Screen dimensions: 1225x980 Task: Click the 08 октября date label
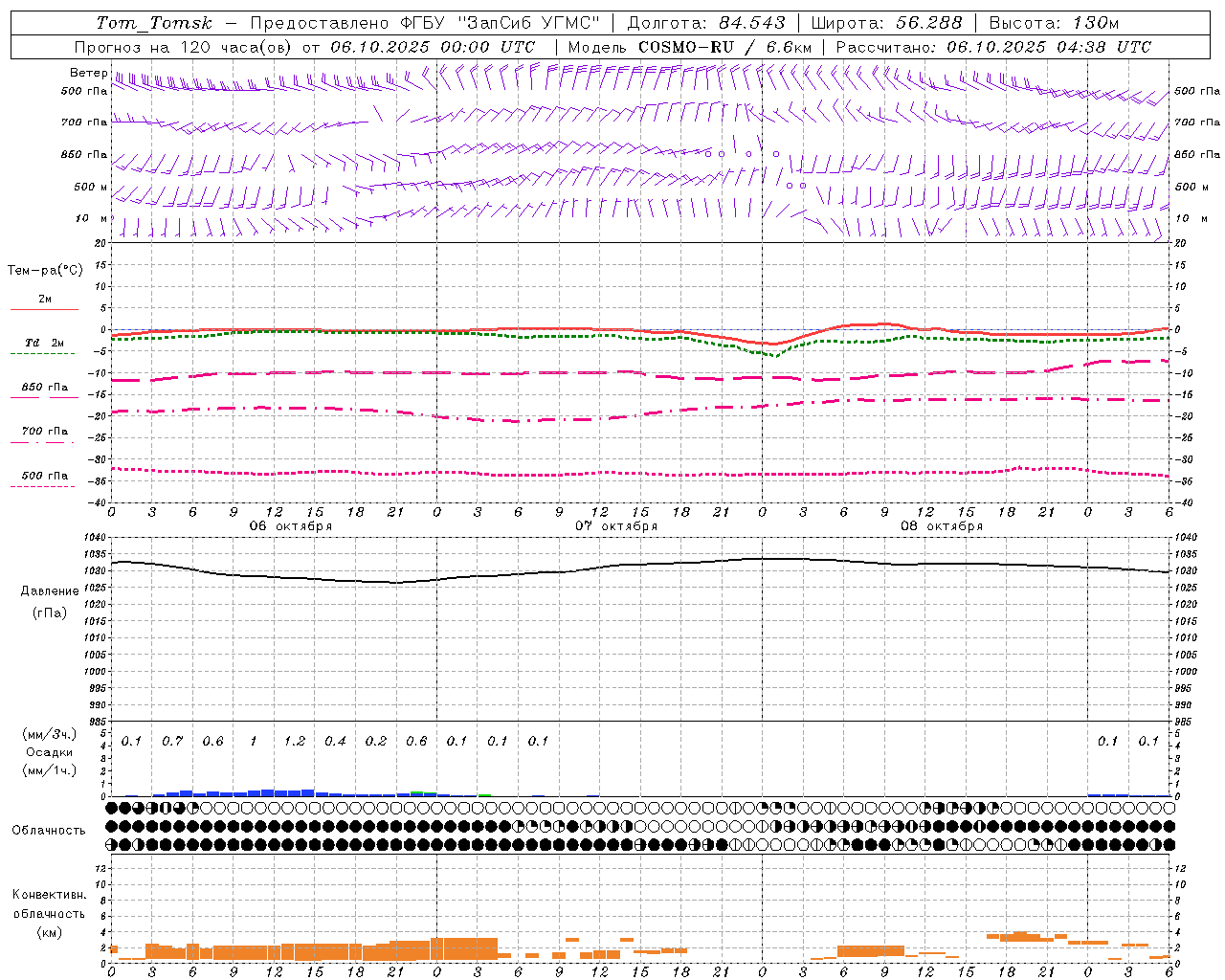942,526
